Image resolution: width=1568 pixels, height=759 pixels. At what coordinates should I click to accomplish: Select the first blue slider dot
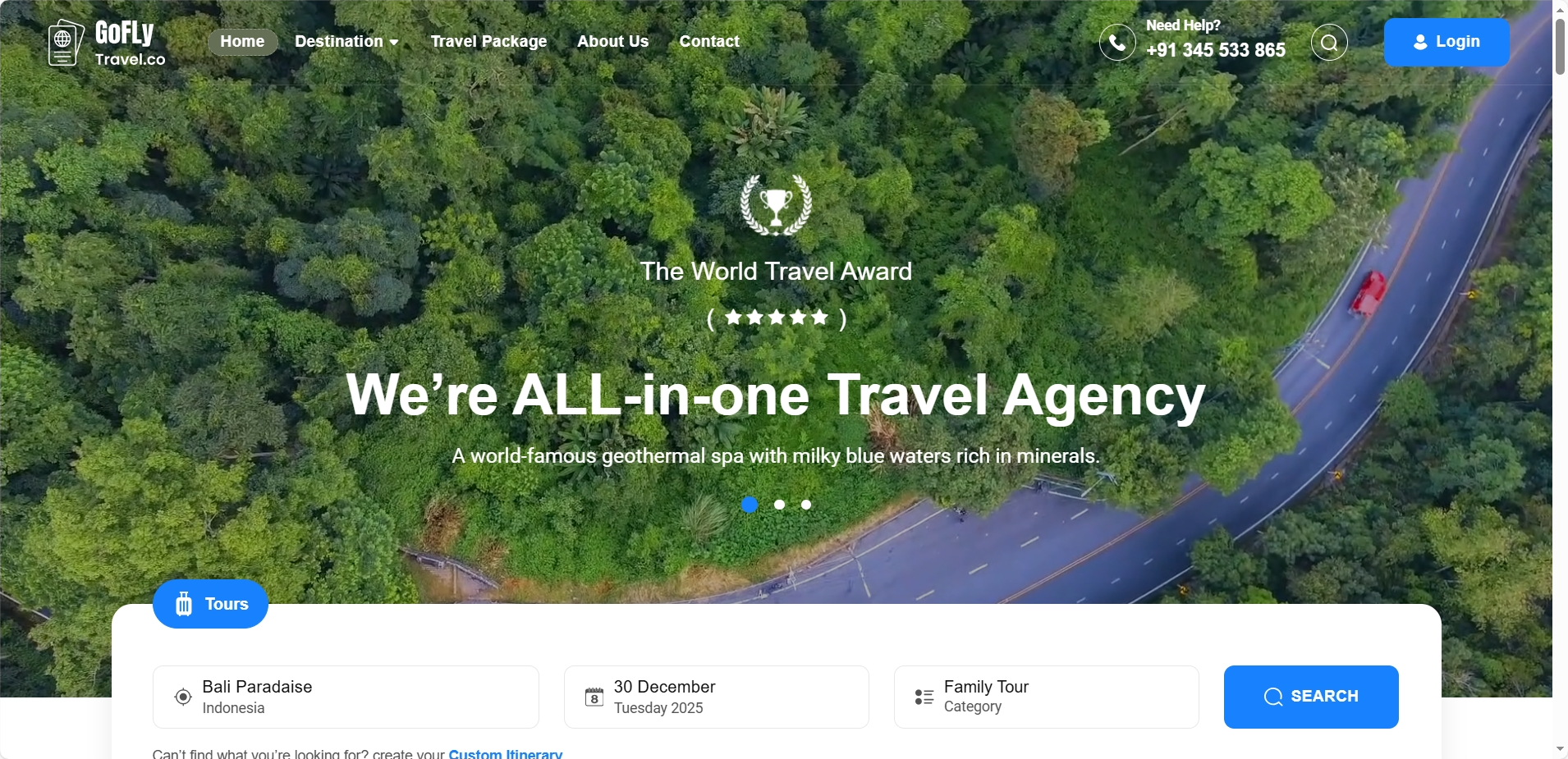(x=750, y=505)
